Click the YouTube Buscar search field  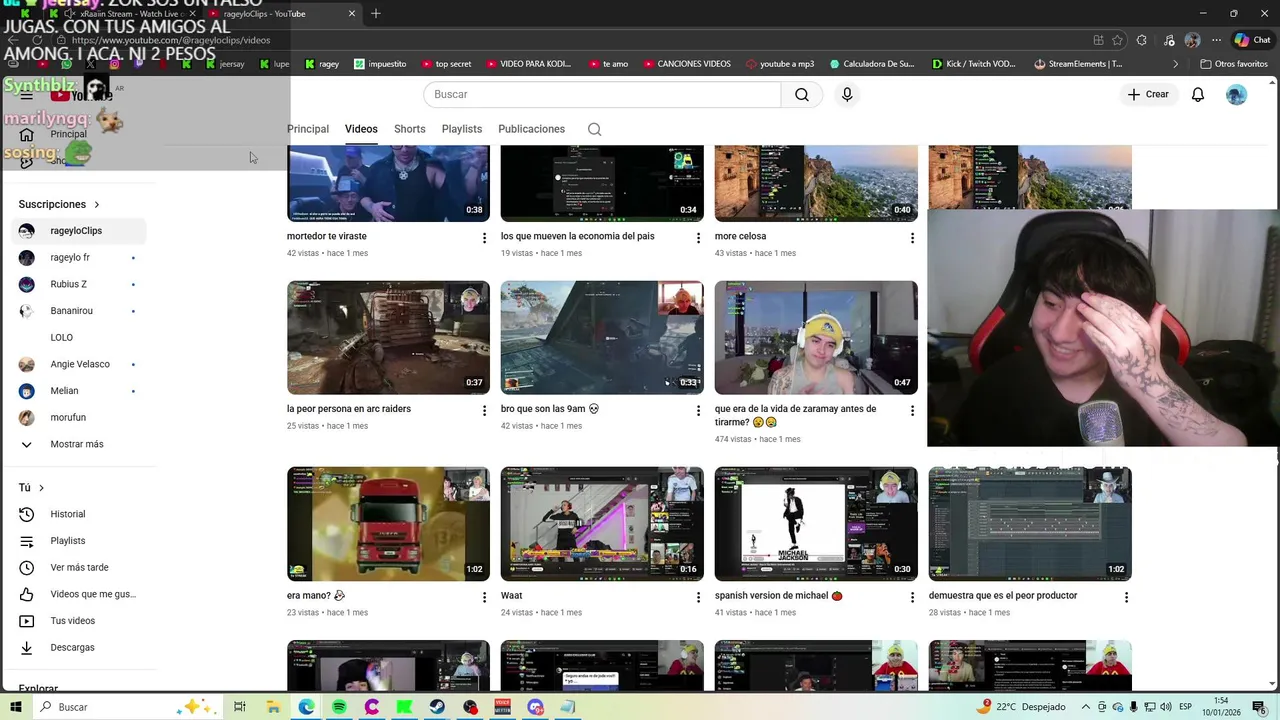coord(602,94)
